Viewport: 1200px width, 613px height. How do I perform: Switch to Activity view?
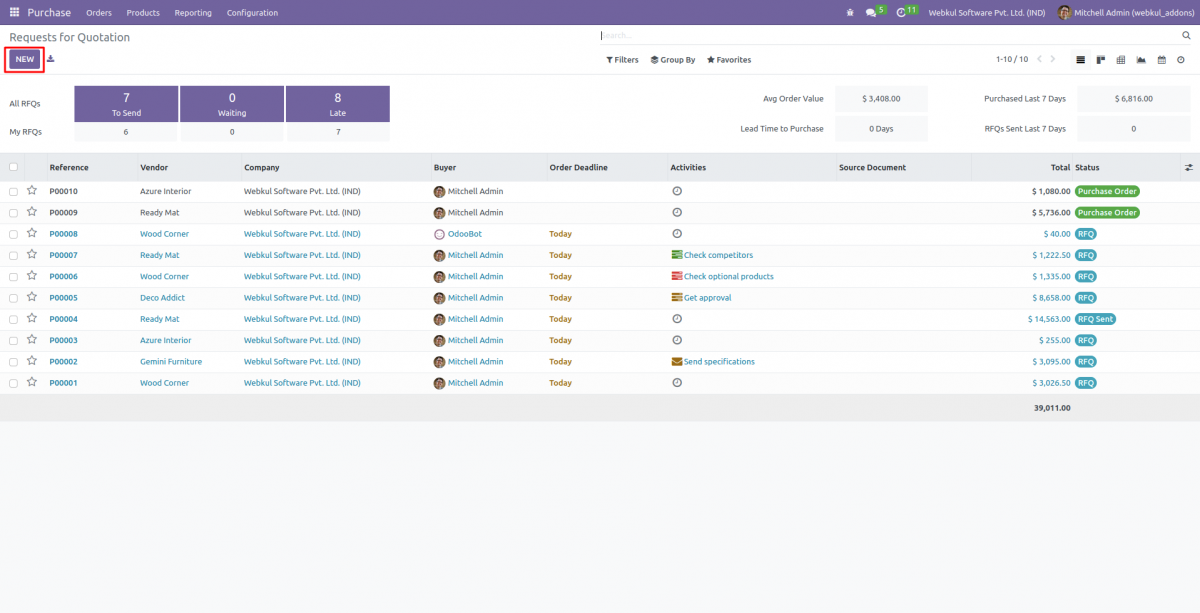coord(1181,59)
